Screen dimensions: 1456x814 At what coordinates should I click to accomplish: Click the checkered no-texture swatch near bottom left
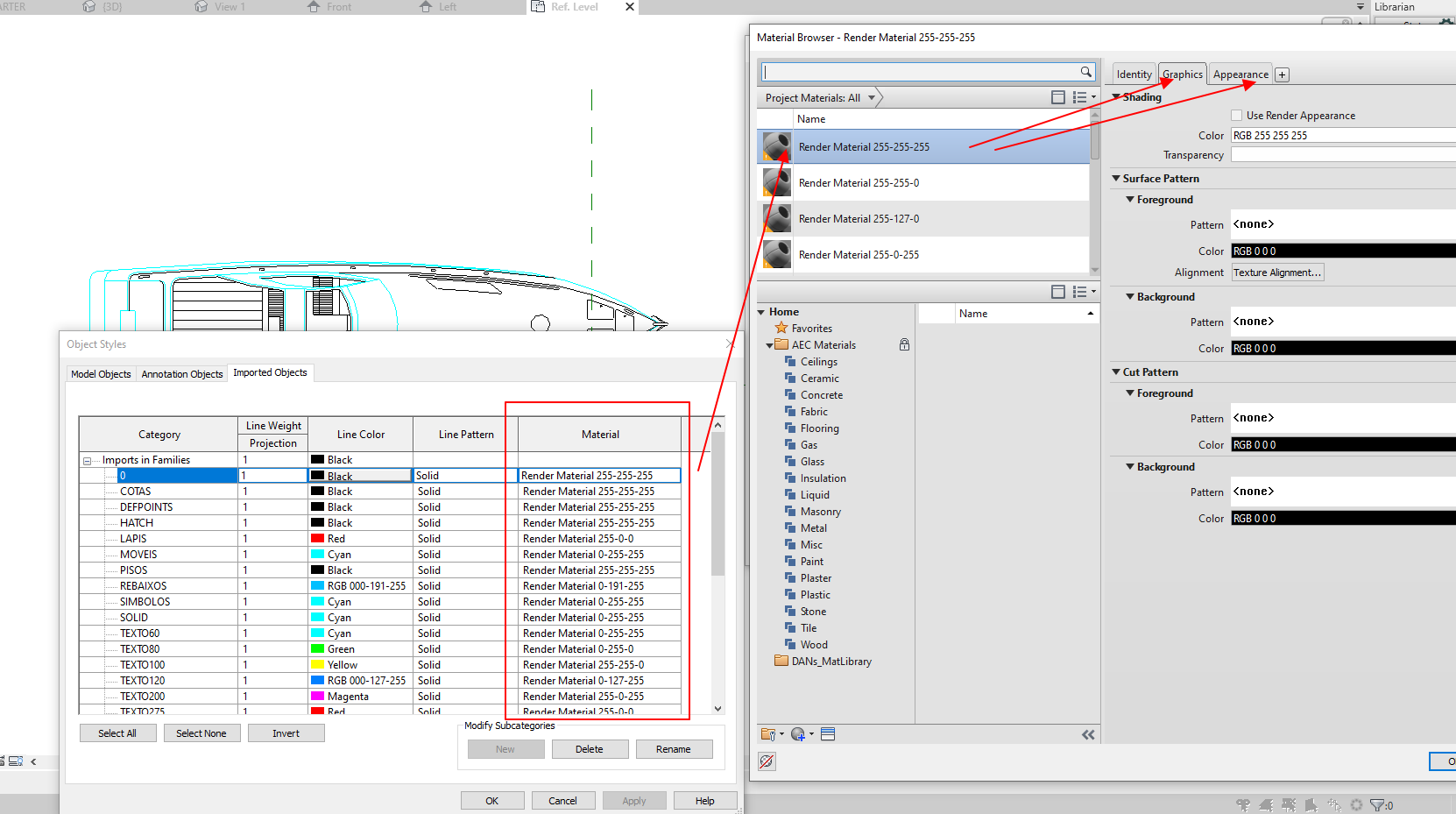tap(766, 761)
